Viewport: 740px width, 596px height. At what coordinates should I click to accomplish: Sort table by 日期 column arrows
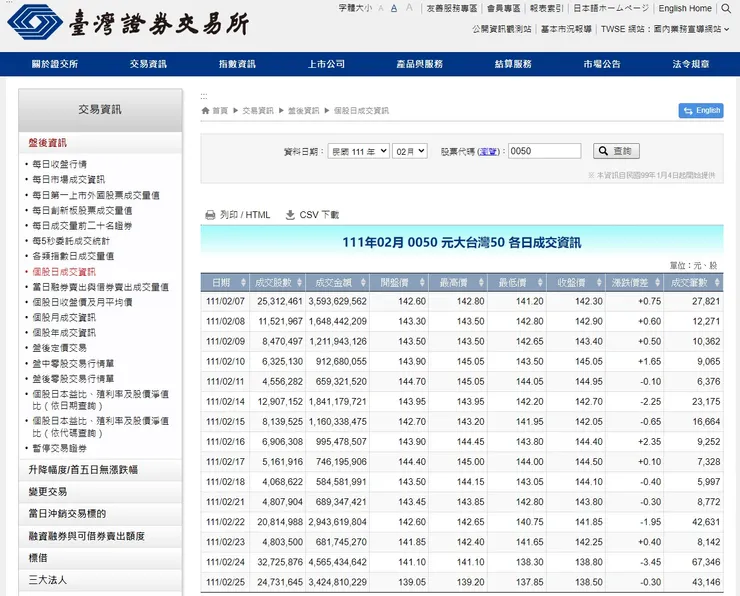pos(244,283)
